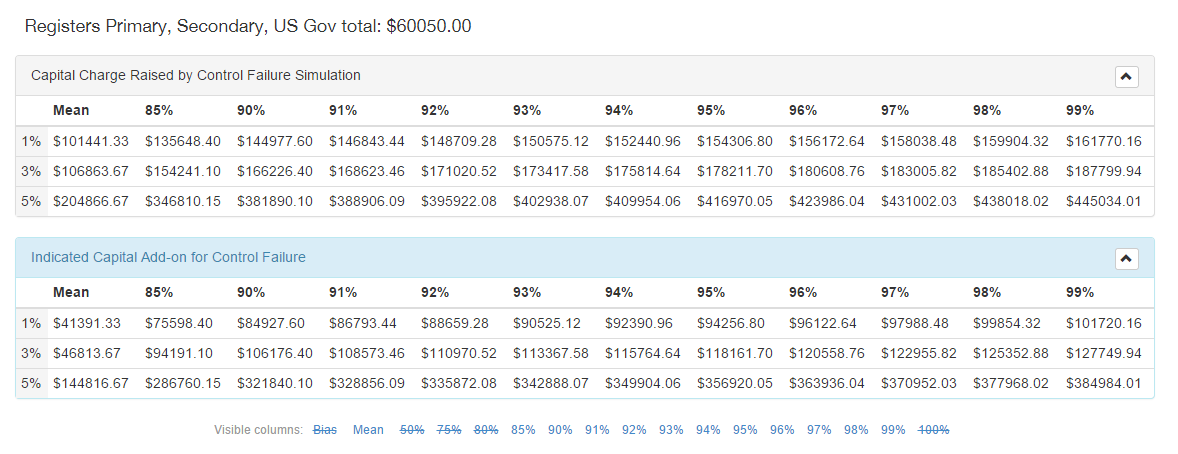This screenshot has height=454, width=1178.
Task: Show the 75% column toggle
Action: point(449,430)
